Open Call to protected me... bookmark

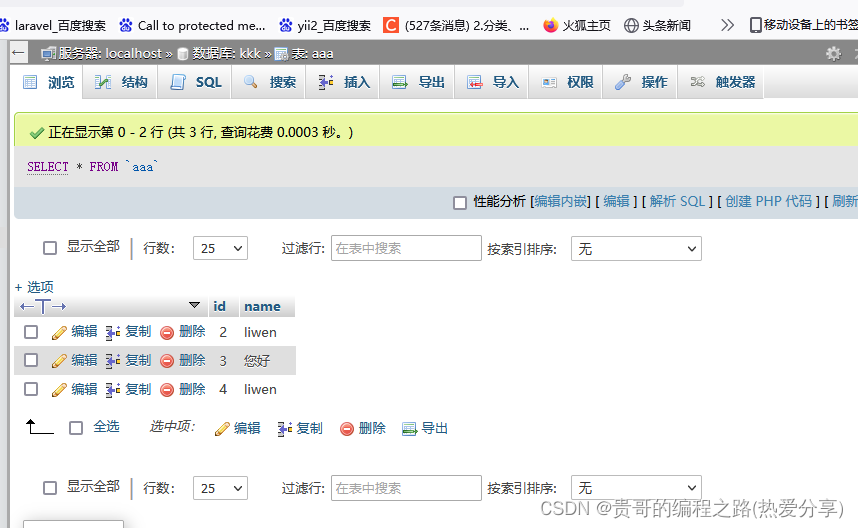click(192, 25)
